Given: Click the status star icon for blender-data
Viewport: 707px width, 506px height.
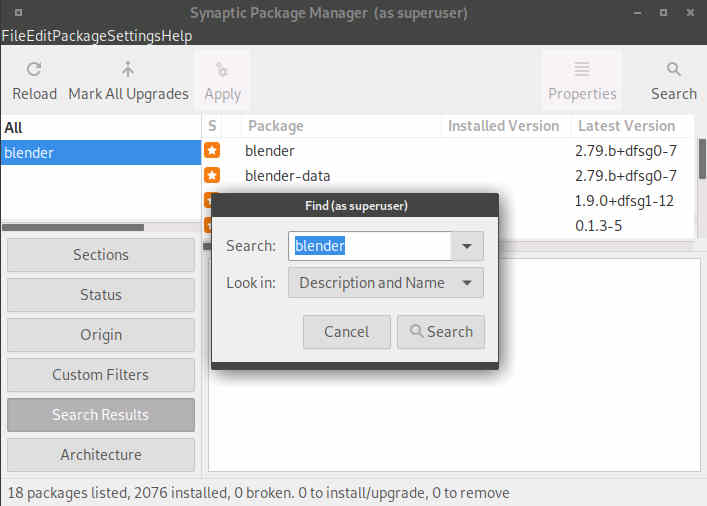Looking at the screenshot, I should (212, 175).
